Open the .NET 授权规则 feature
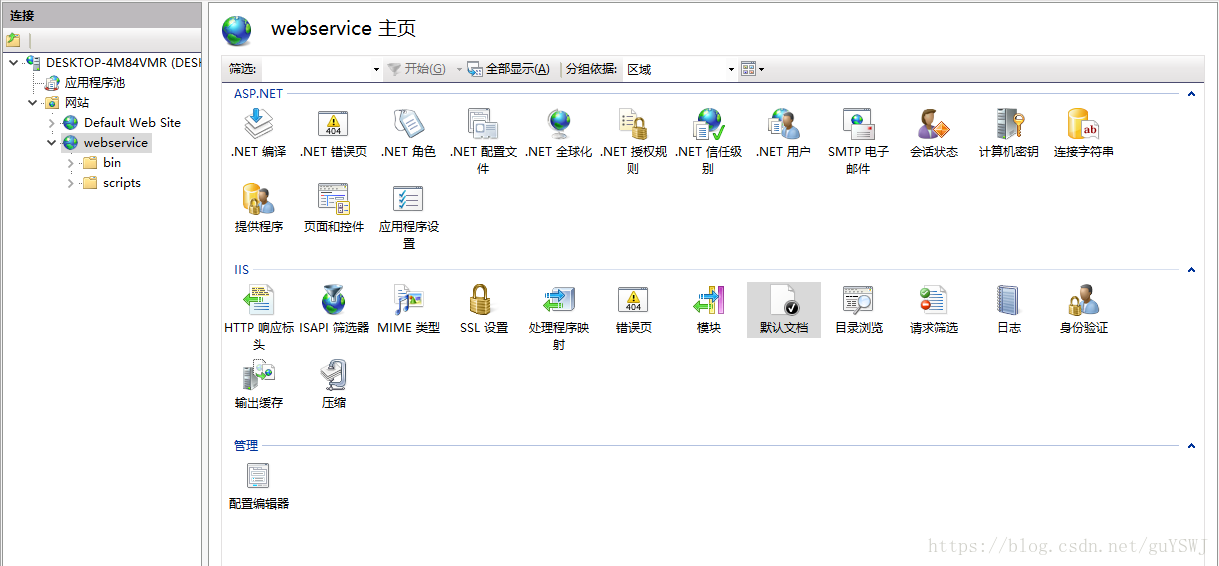This screenshot has width=1219, height=566. 633,141
